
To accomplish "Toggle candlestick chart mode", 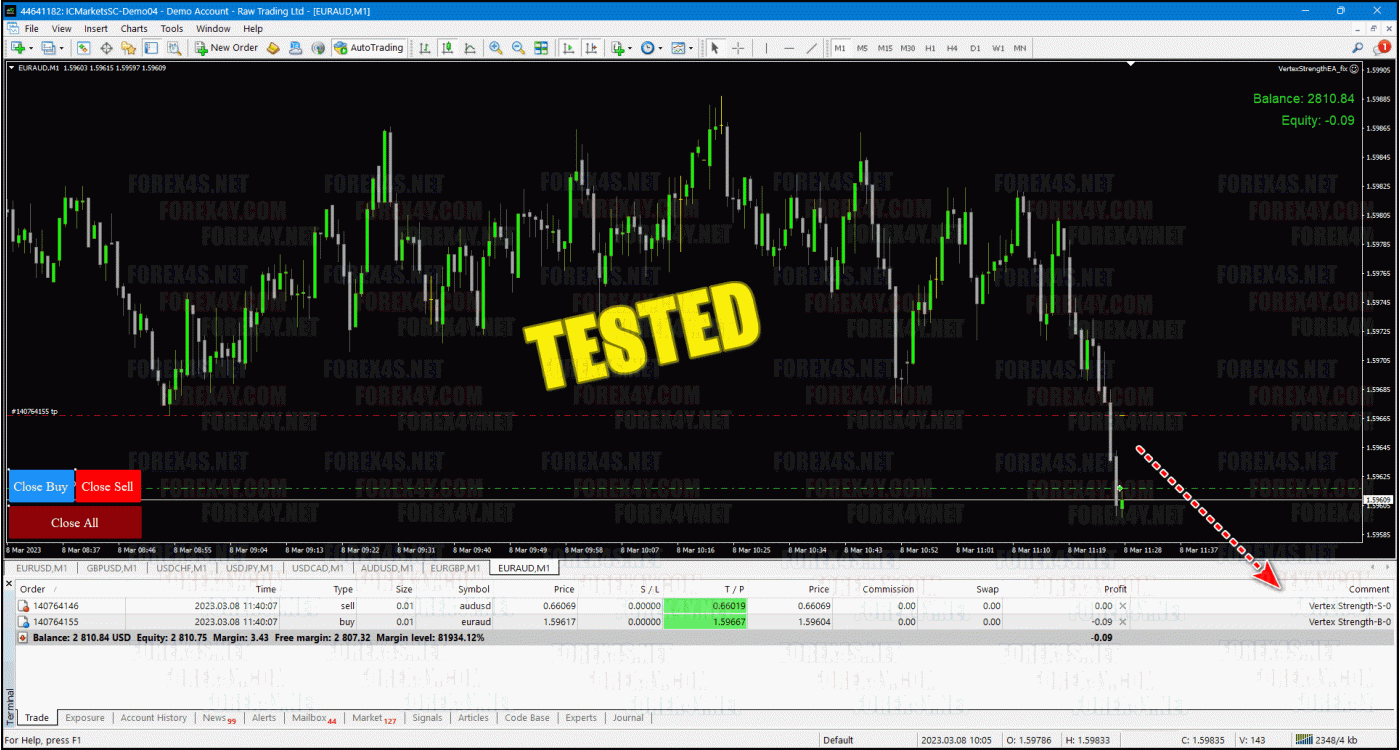I will coord(447,47).
